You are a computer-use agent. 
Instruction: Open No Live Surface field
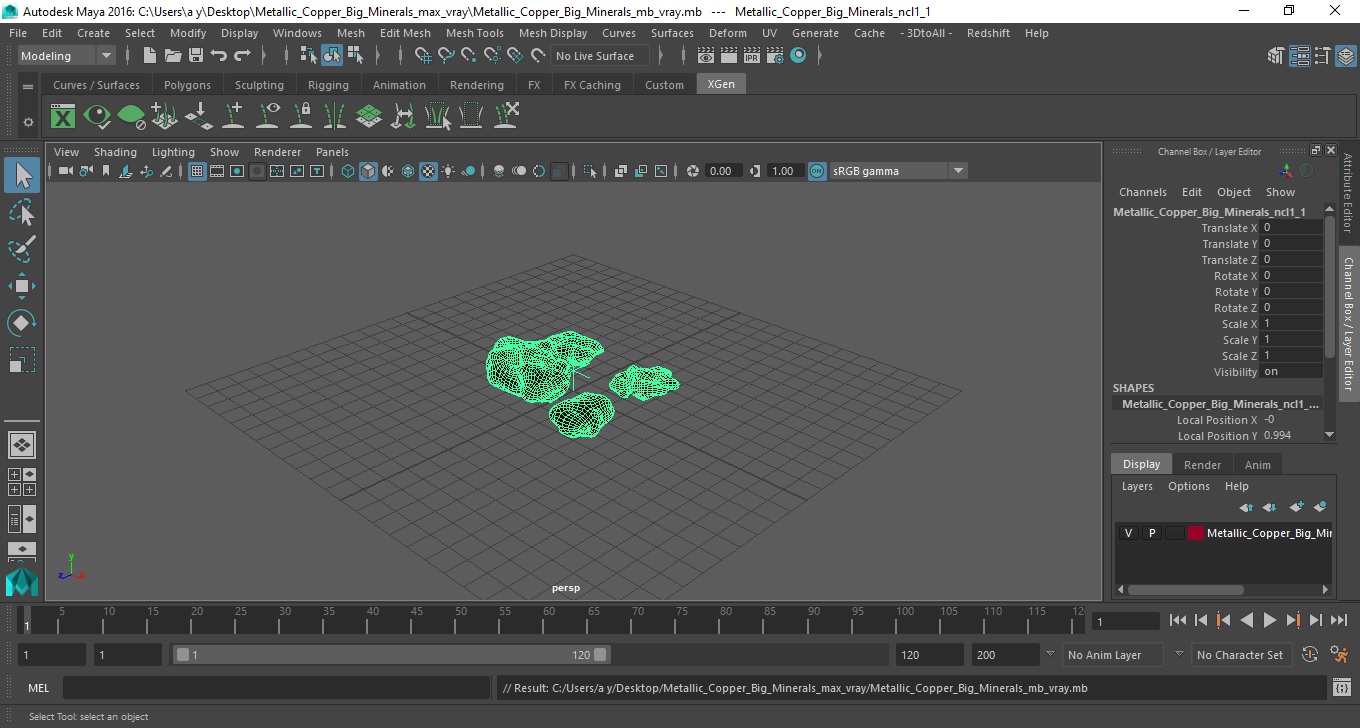(x=600, y=56)
